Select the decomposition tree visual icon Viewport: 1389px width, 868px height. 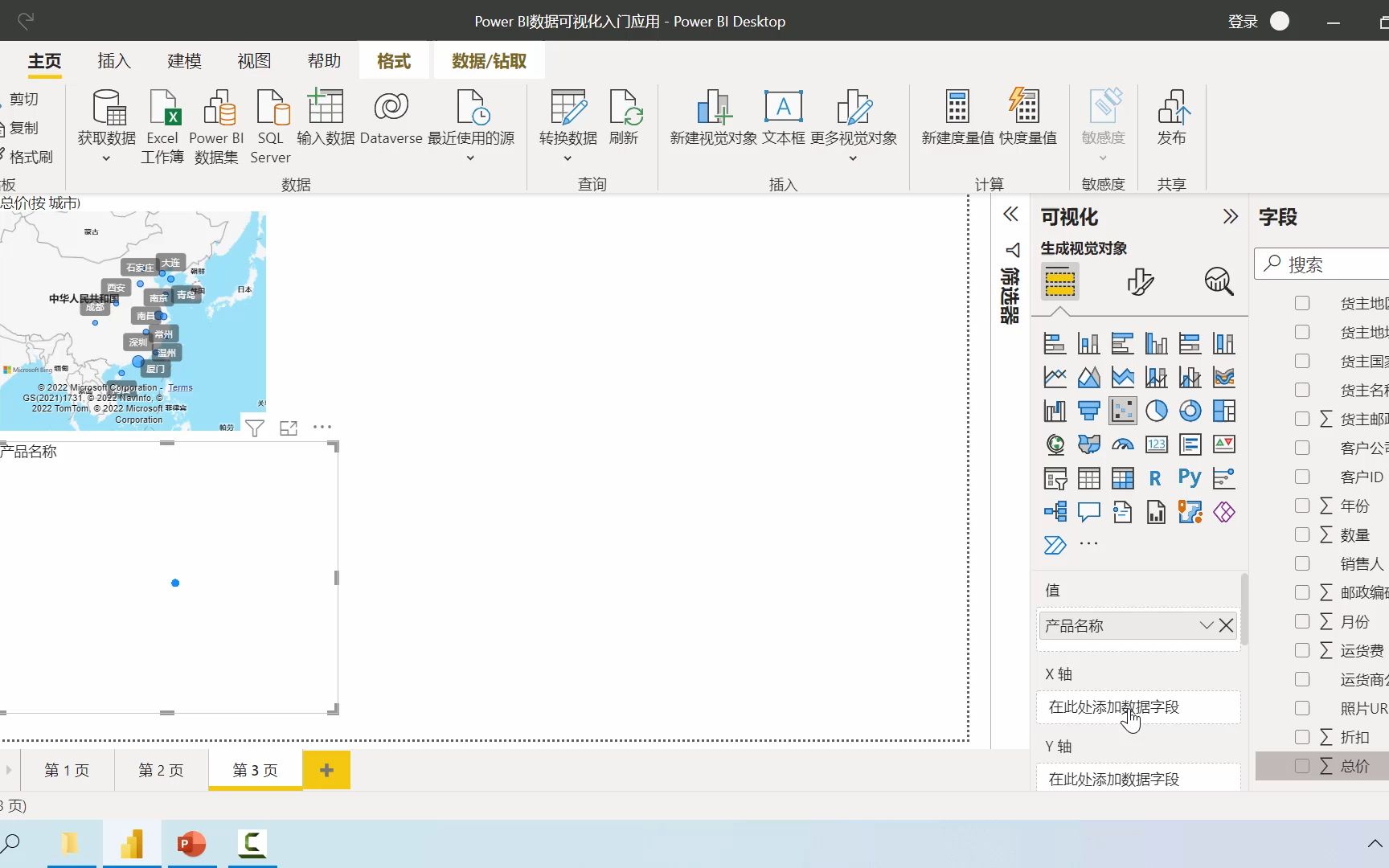pyautogui.click(x=1055, y=512)
